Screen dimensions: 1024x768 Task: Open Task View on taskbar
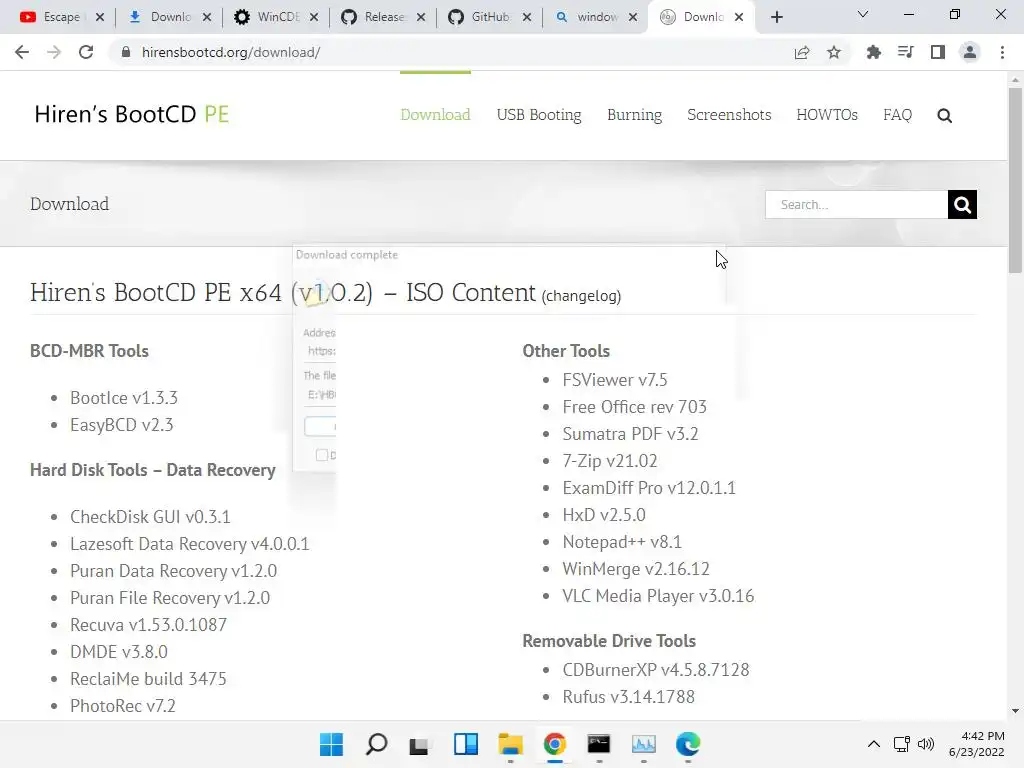click(x=419, y=744)
